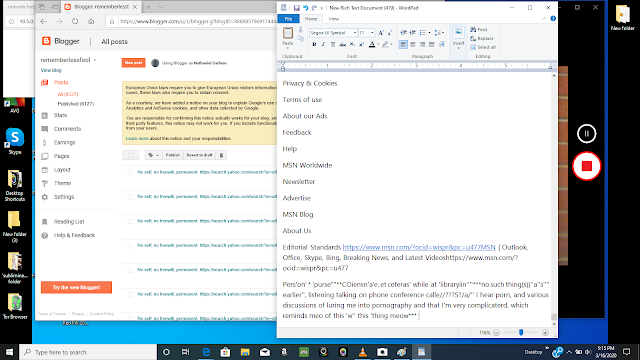Open the label tag dropdown in Blogger
Screen dimensions: 640x360
(153, 155)
